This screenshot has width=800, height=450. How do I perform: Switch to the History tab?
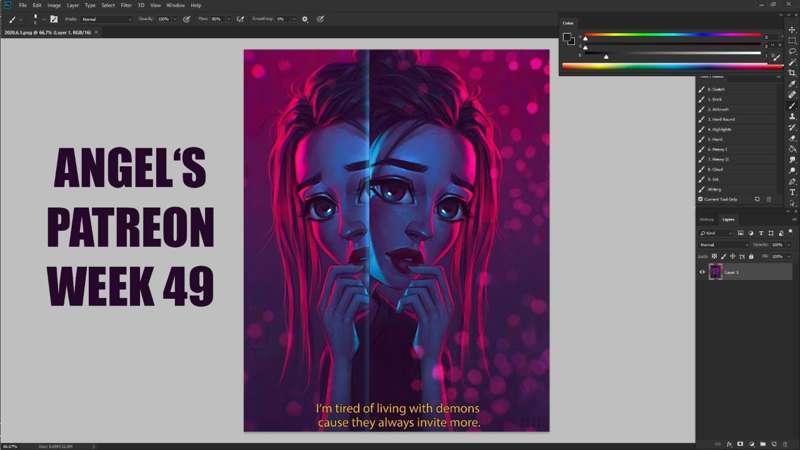[x=707, y=219]
